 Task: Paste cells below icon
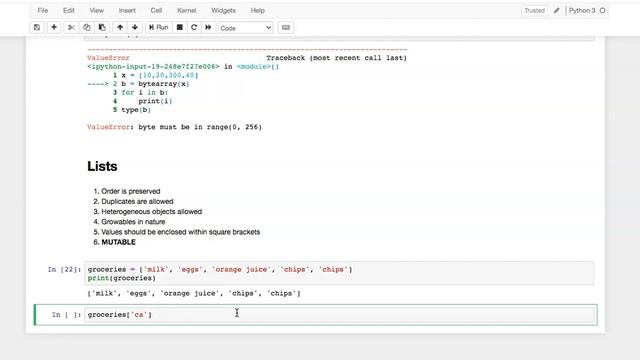coord(102,27)
